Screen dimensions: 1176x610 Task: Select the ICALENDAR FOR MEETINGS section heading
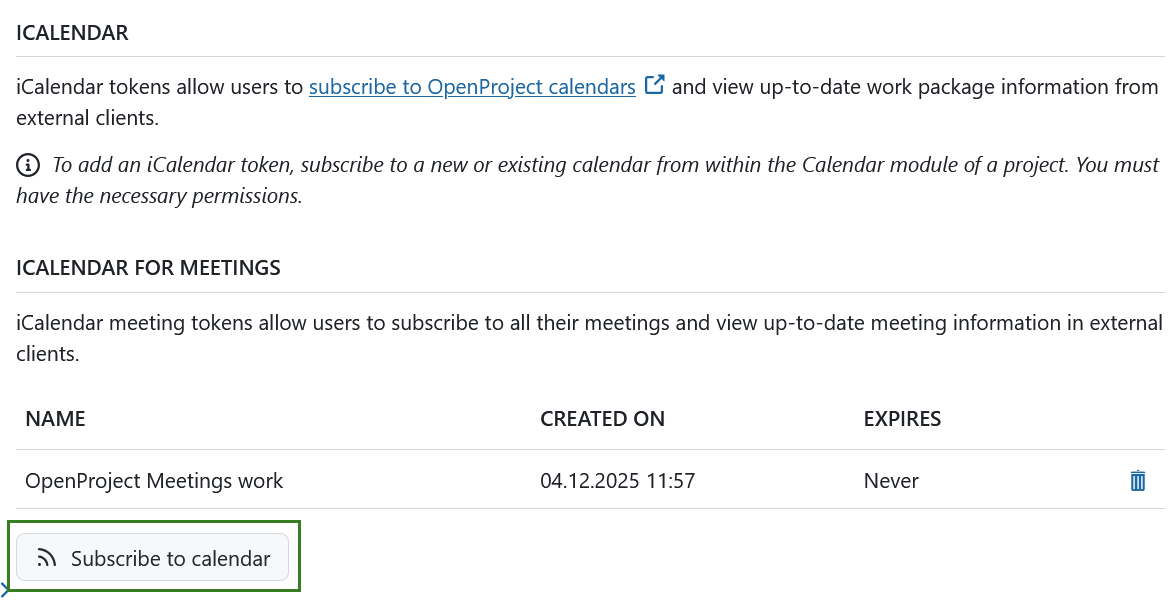(148, 267)
